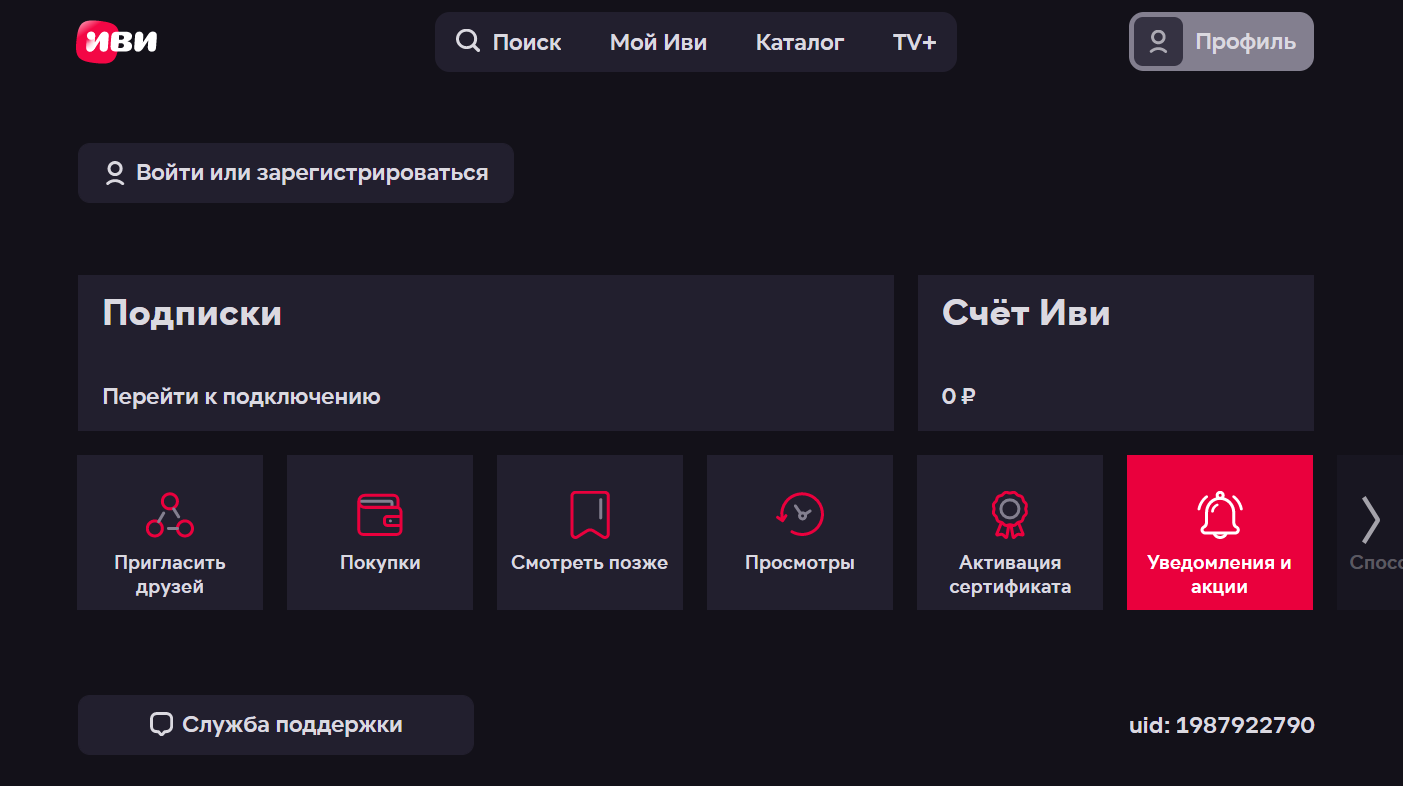Open the Смотреть позже bookmark tile
Screen dimensions: 1403x786
pos(590,532)
